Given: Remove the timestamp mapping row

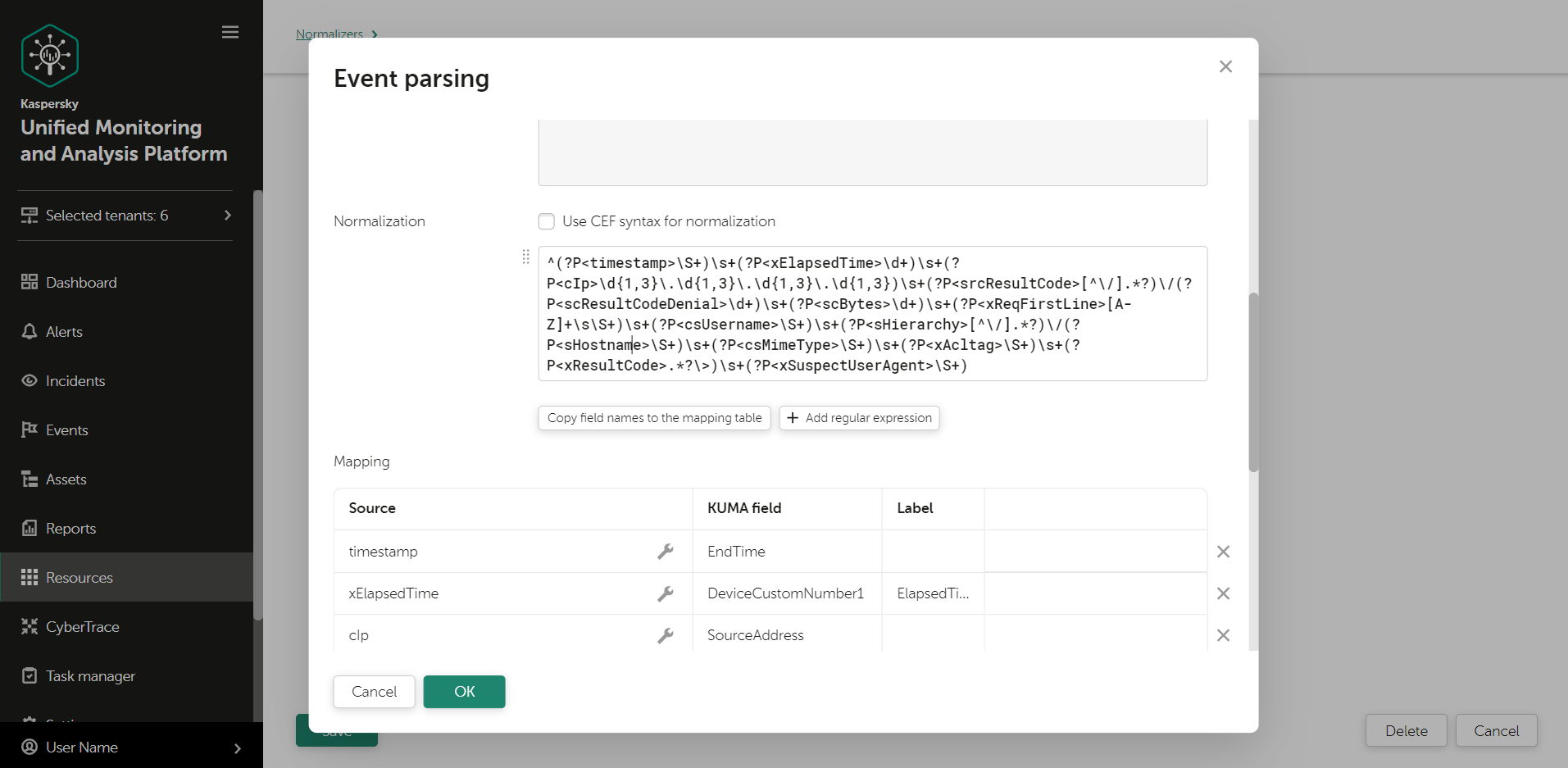Looking at the screenshot, I should 1223,552.
